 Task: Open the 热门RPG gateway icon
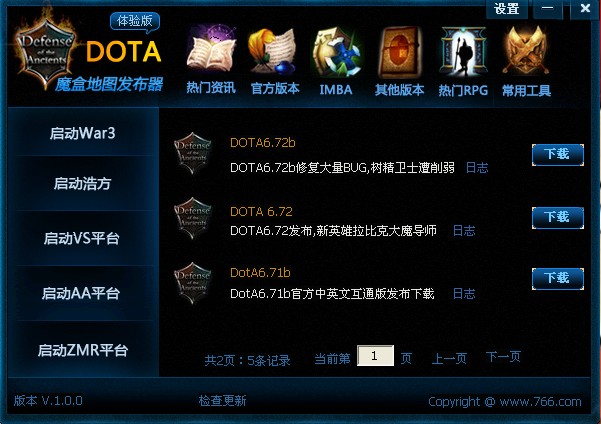click(463, 52)
